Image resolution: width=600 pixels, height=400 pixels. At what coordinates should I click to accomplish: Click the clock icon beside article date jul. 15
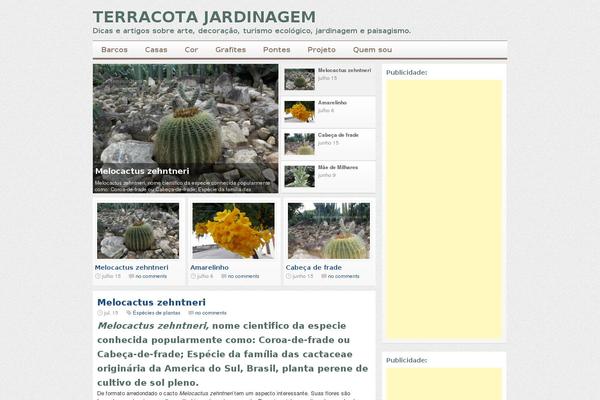coord(100,313)
